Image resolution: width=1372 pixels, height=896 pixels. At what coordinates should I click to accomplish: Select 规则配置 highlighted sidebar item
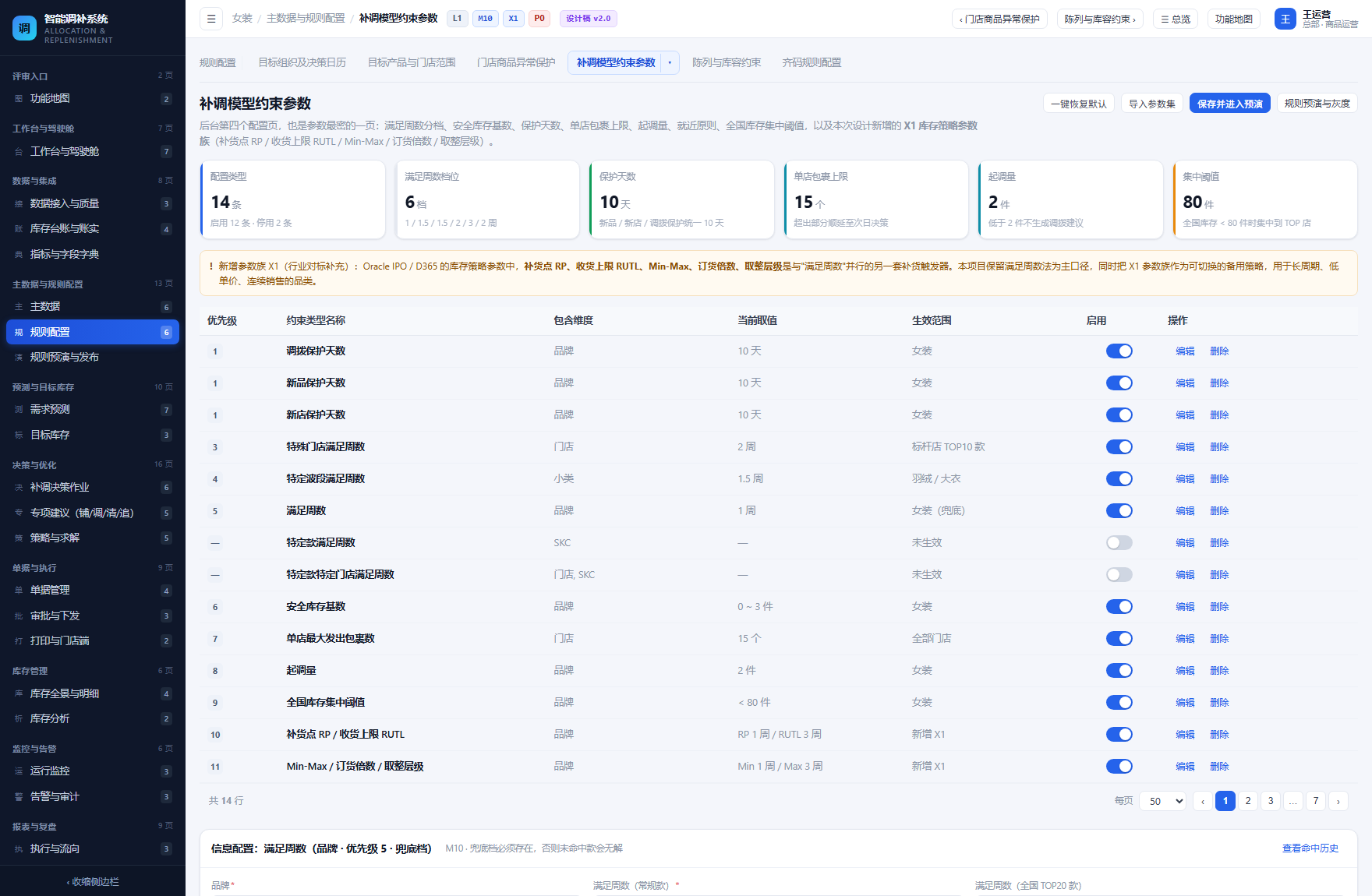point(93,333)
